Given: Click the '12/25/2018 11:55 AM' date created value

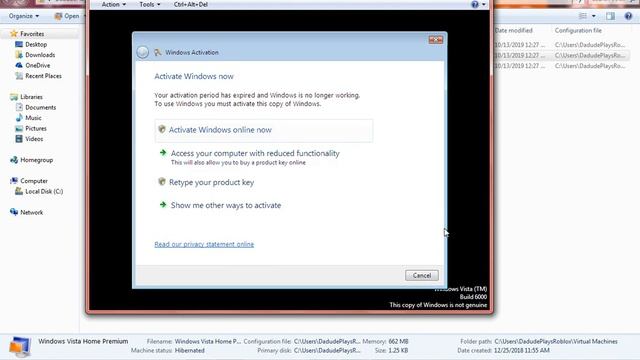Looking at the screenshot, I should (521, 351).
